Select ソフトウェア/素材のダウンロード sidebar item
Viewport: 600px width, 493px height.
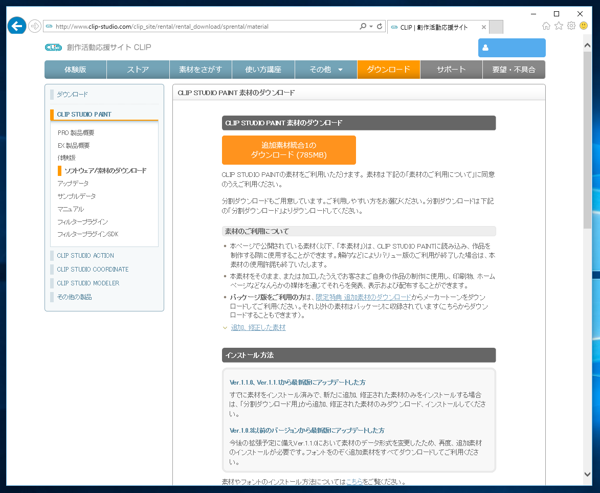click(105, 170)
